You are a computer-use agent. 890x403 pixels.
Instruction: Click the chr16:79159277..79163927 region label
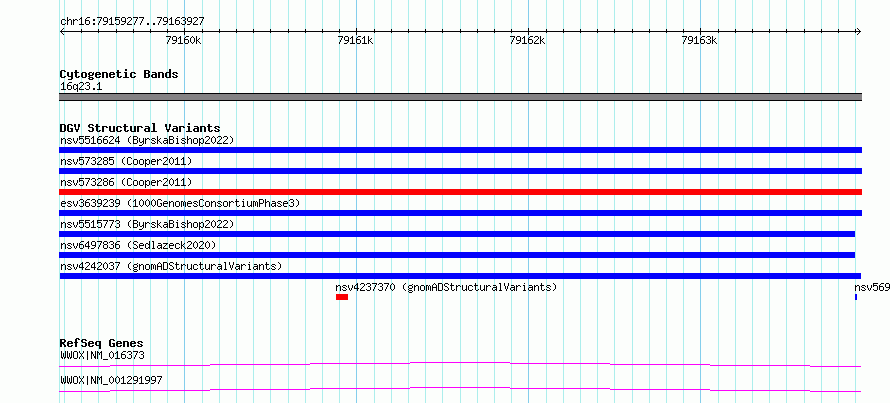tap(132, 22)
